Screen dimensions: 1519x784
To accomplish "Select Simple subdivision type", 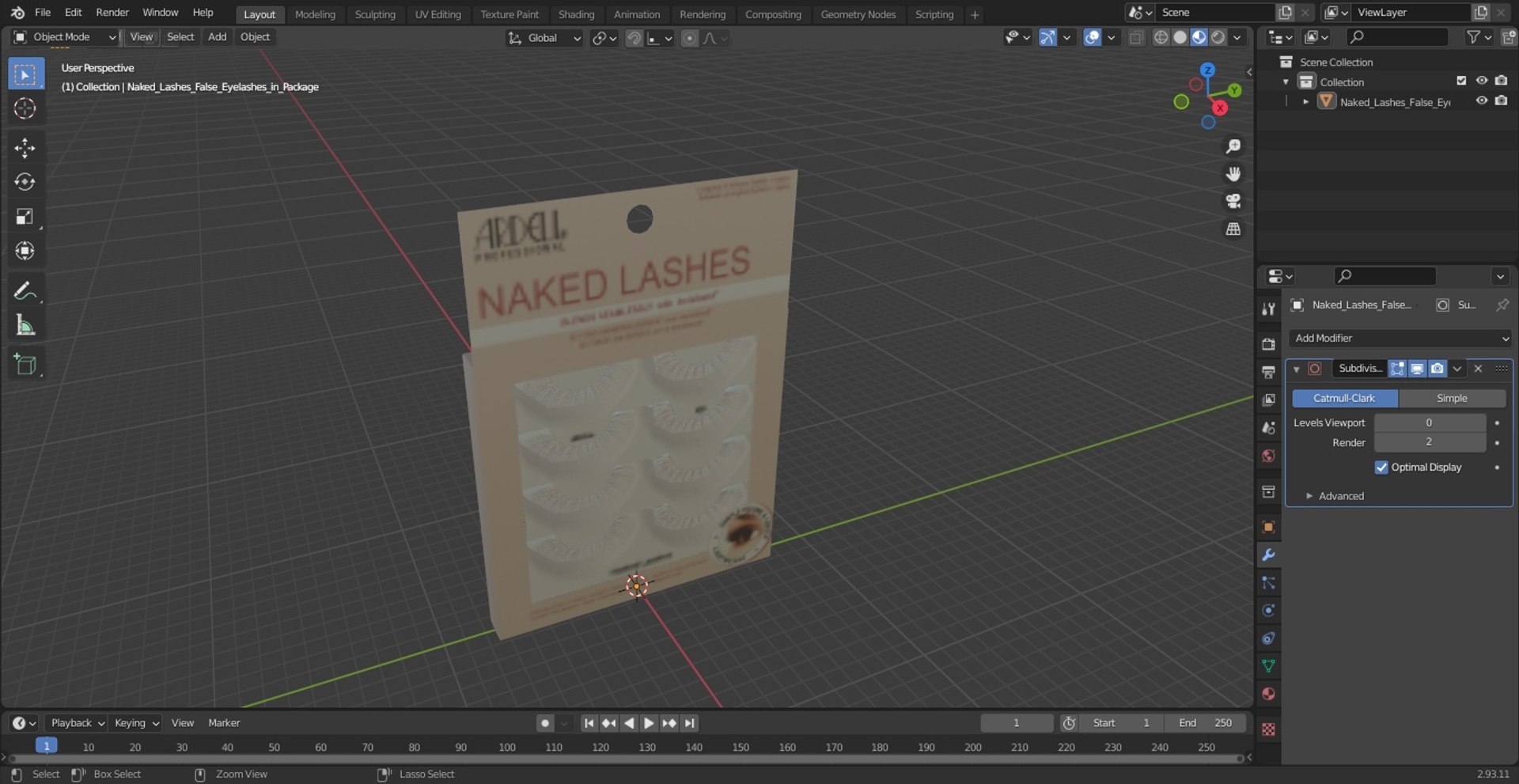I will [1452, 399].
